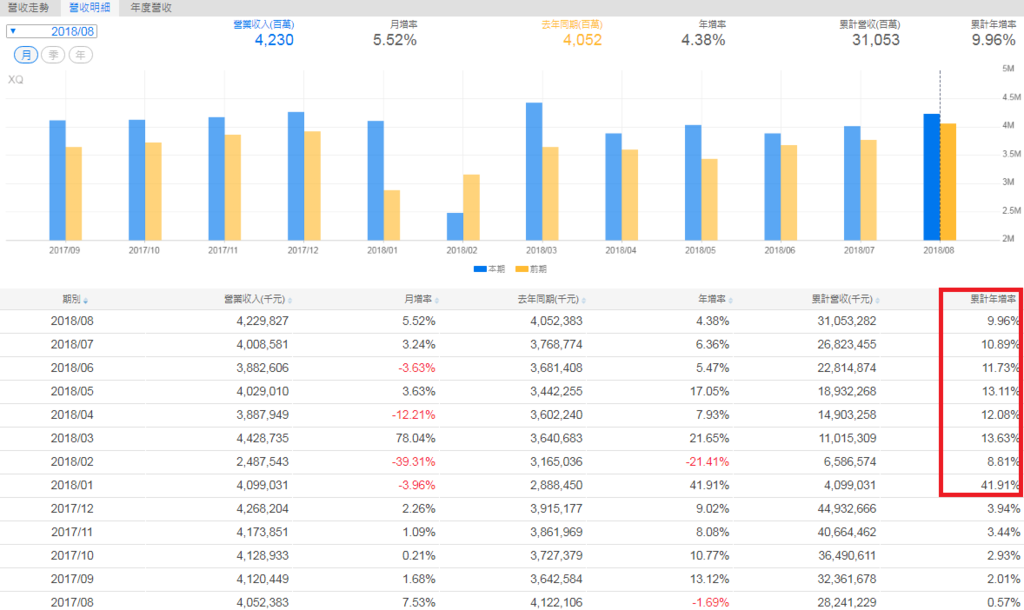Sort table by 期別 column
Screen dimensions: 1024x610
(74, 299)
